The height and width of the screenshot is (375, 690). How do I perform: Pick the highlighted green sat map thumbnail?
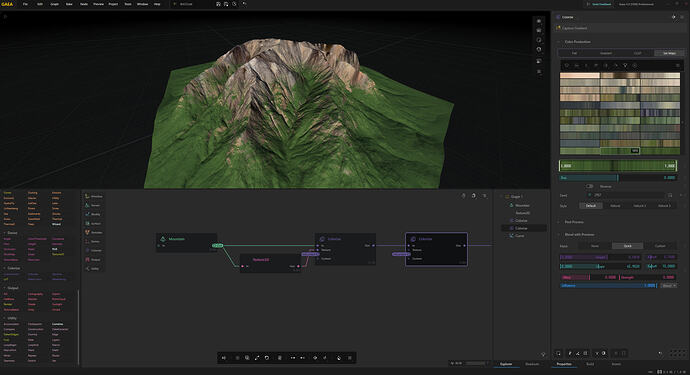620,151
